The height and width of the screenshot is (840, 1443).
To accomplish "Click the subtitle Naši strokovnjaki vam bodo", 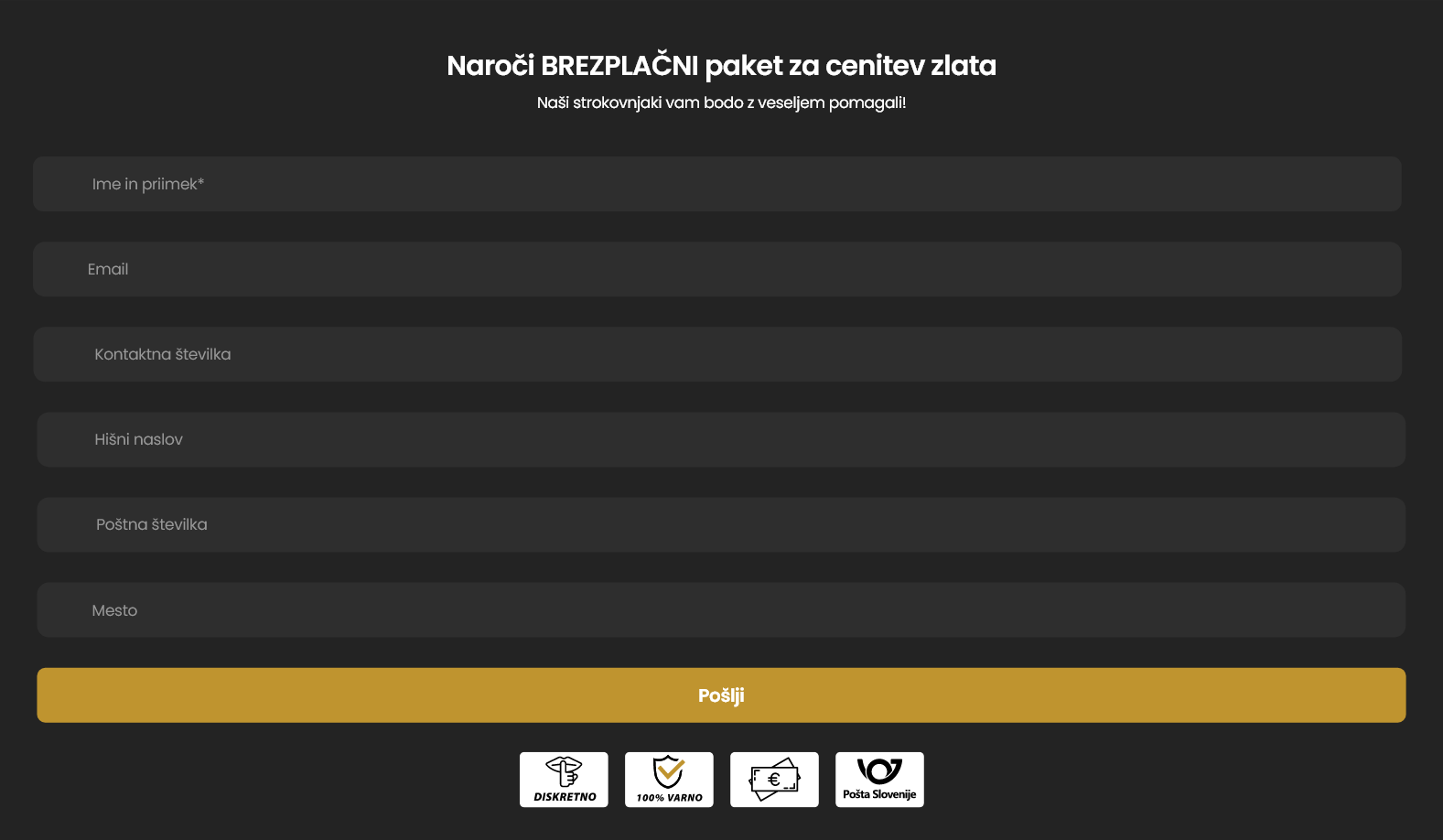I will pyautogui.click(x=721, y=102).
